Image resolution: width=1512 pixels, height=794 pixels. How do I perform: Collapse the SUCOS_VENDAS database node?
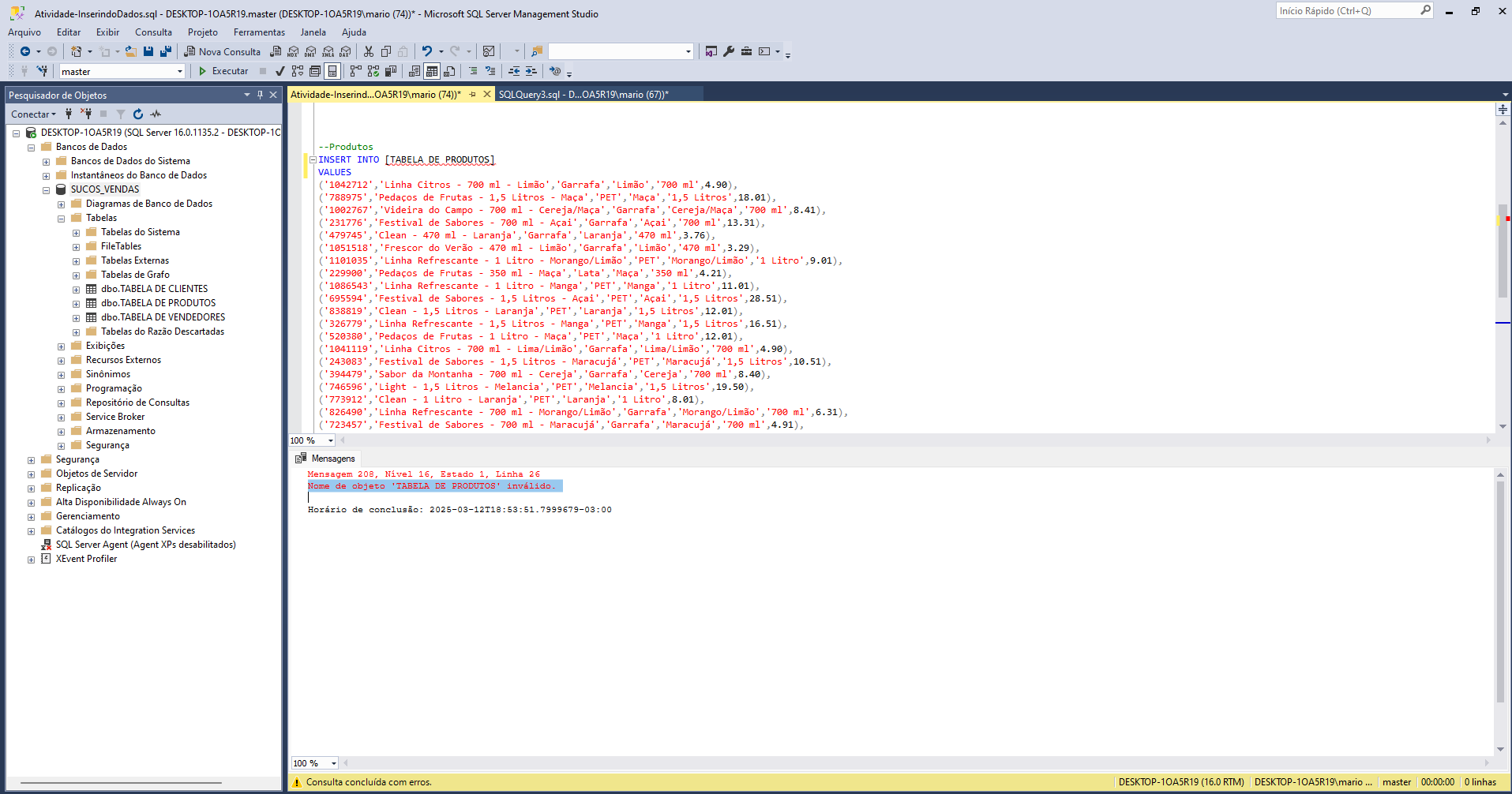pos(46,189)
